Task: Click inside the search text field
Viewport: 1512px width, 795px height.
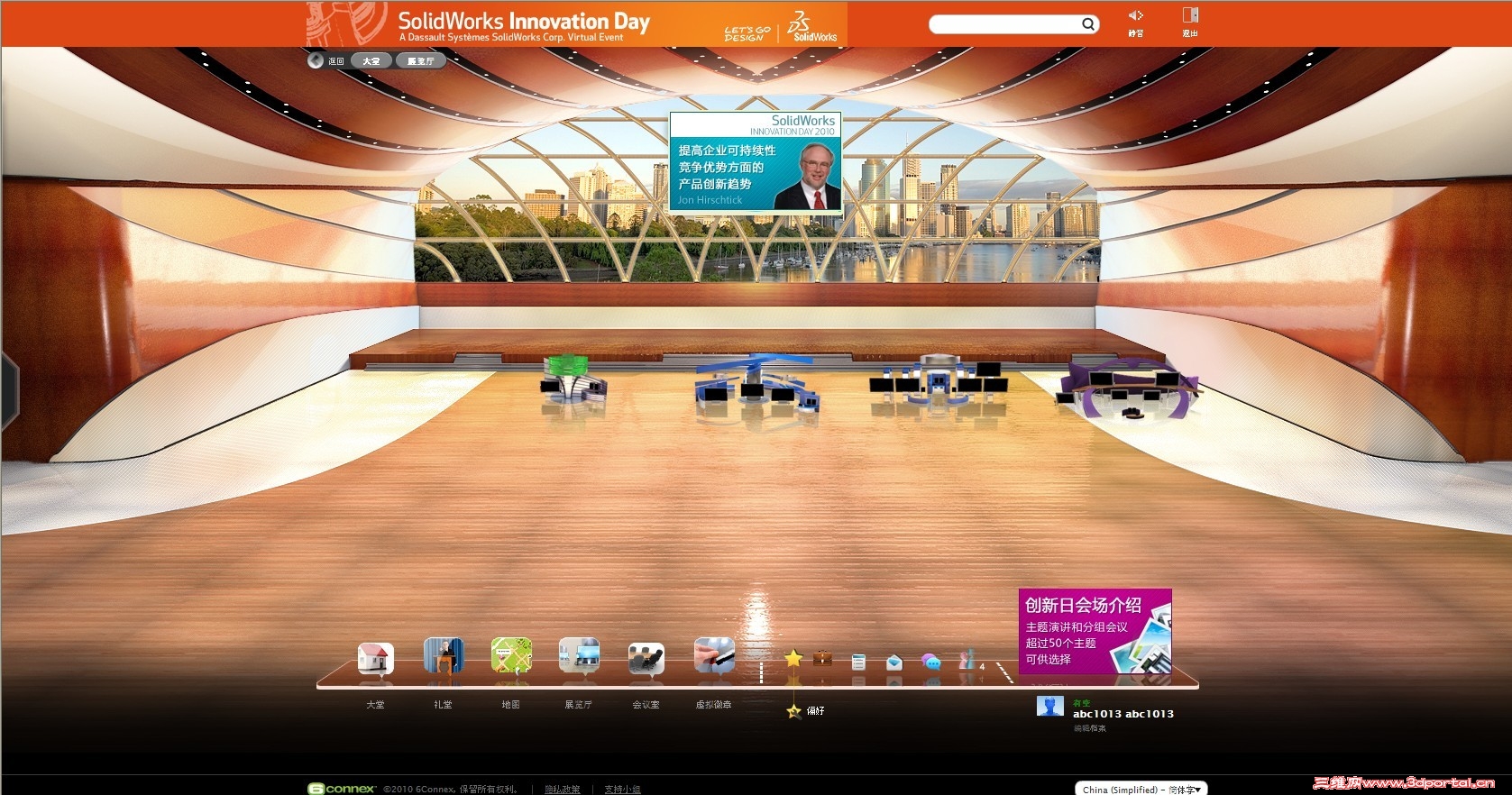Action: click(x=1005, y=24)
